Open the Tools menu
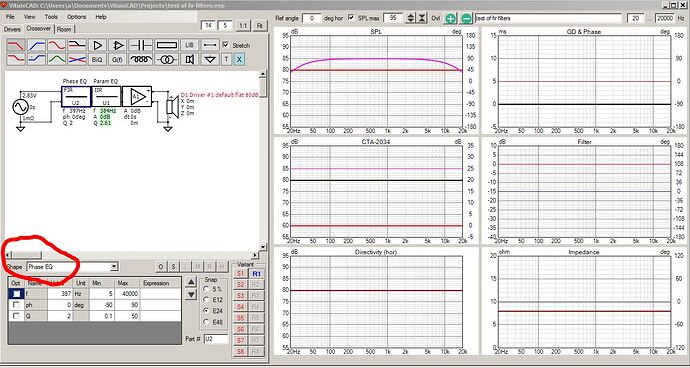690x368 pixels. pyautogui.click(x=51, y=17)
